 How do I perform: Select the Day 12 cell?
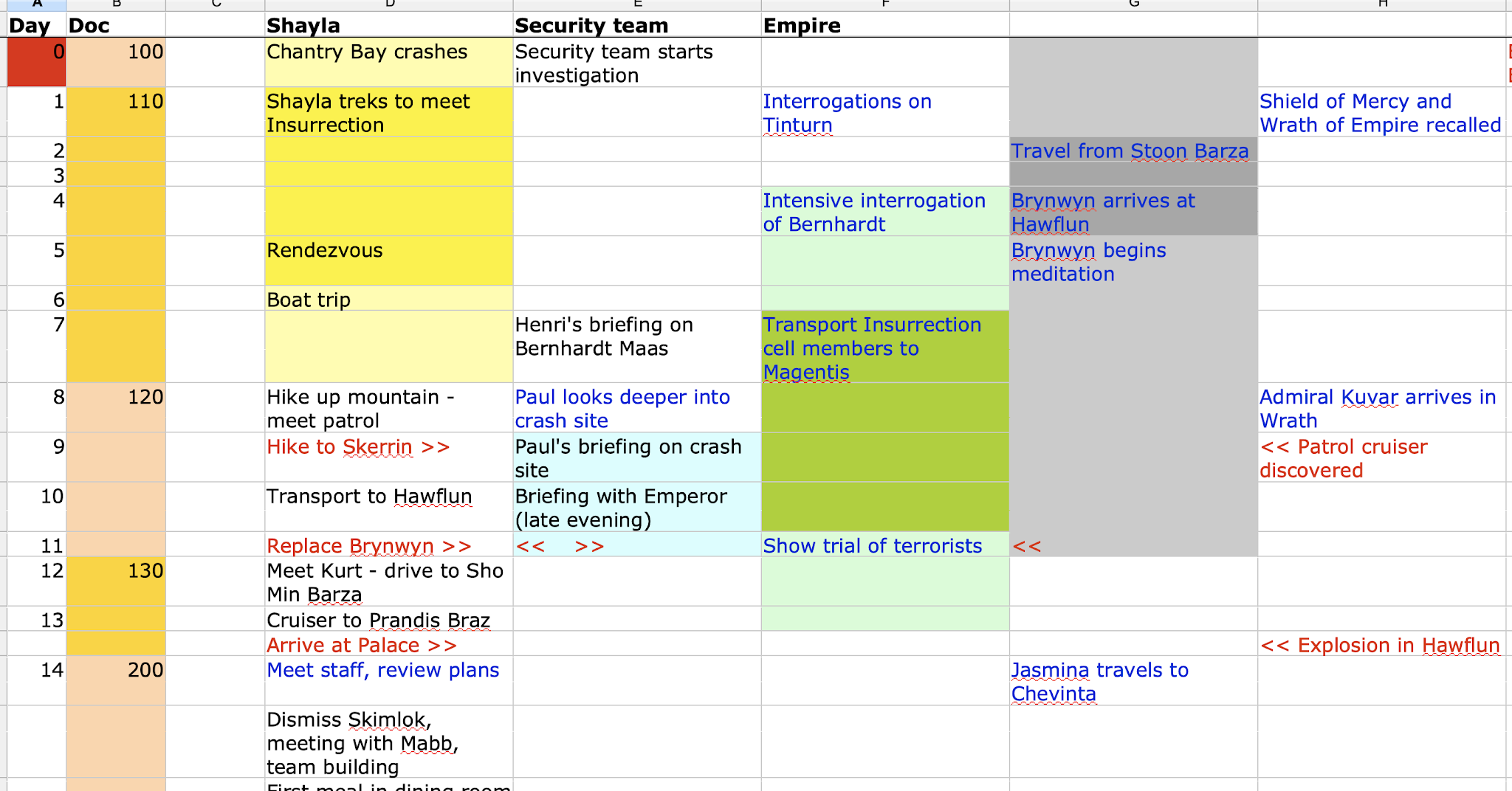[36, 581]
